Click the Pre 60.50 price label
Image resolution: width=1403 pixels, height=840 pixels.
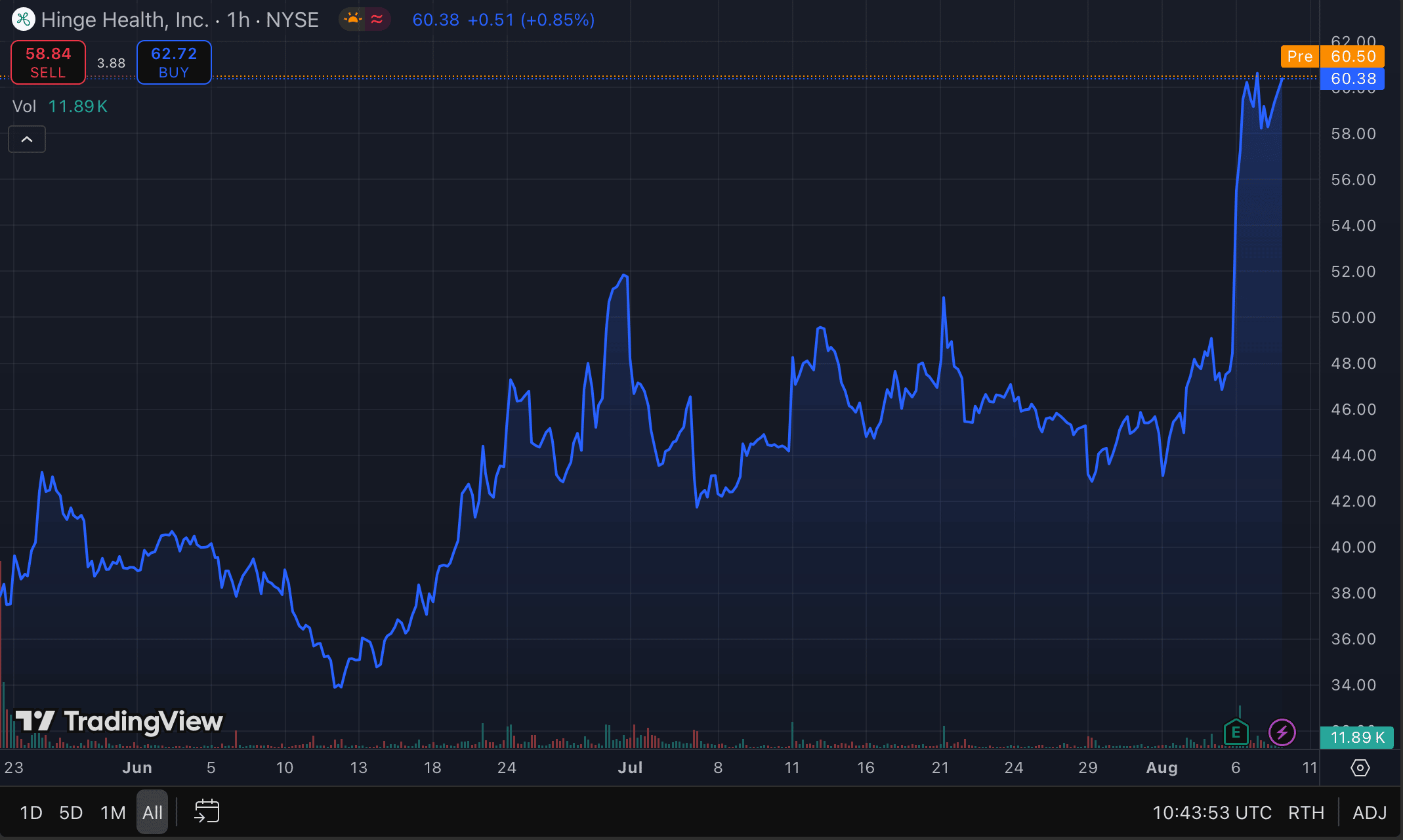[x=1332, y=56]
